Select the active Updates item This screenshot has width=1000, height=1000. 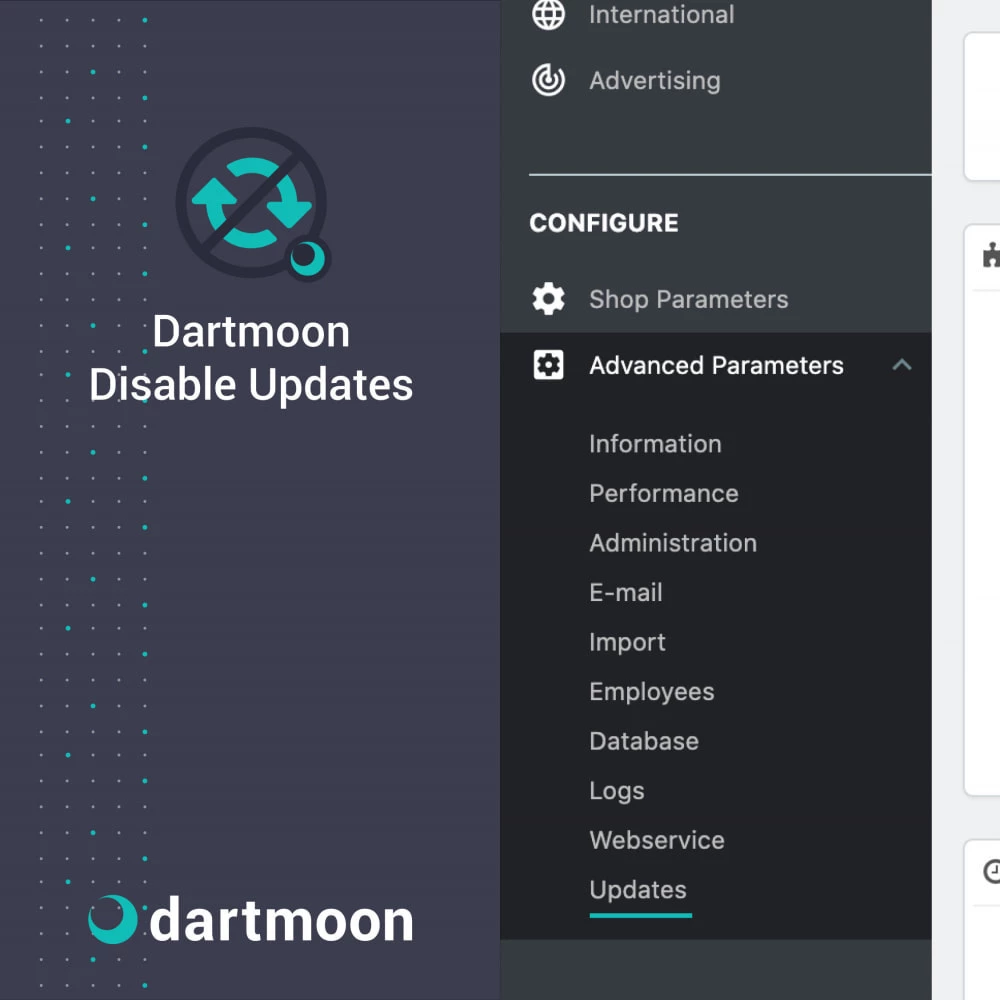[638, 890]
